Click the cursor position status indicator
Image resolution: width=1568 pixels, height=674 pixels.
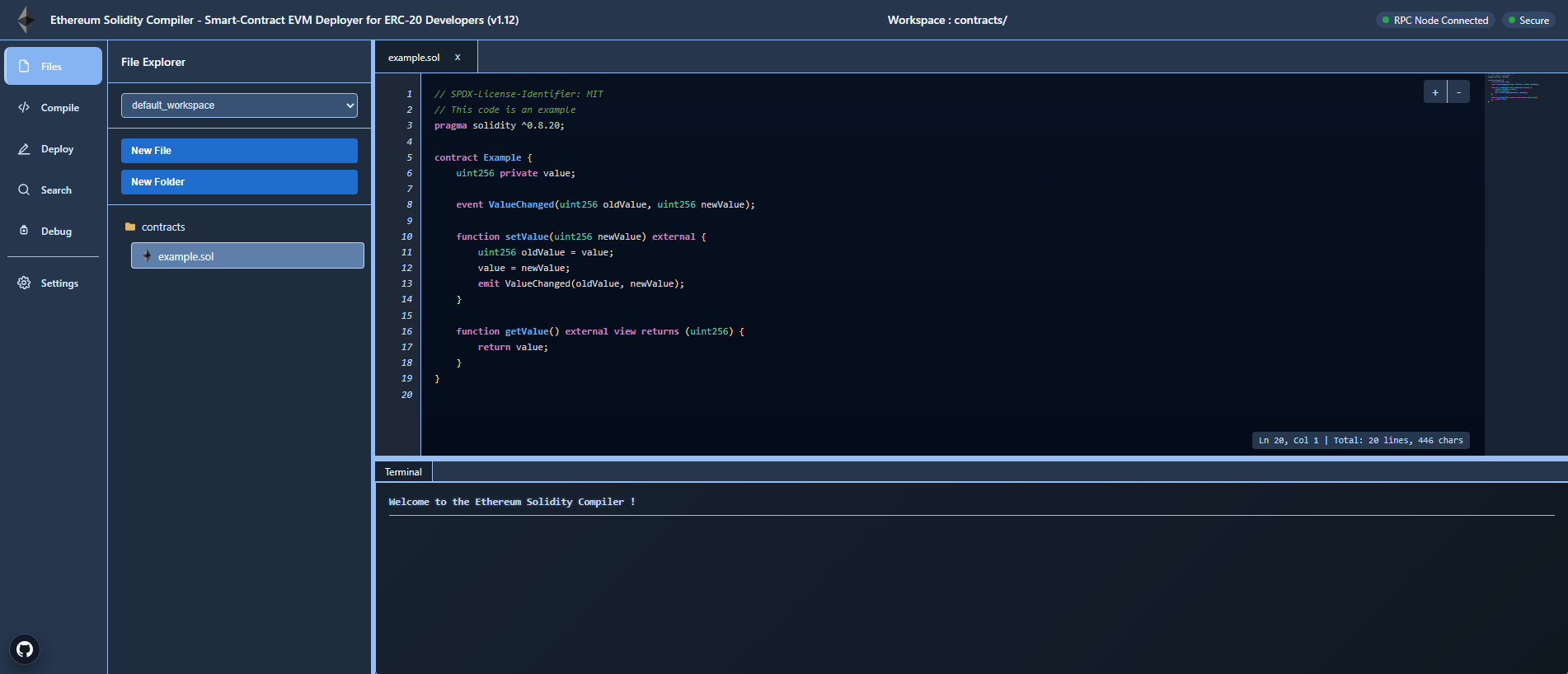(x=1360, y=440)
